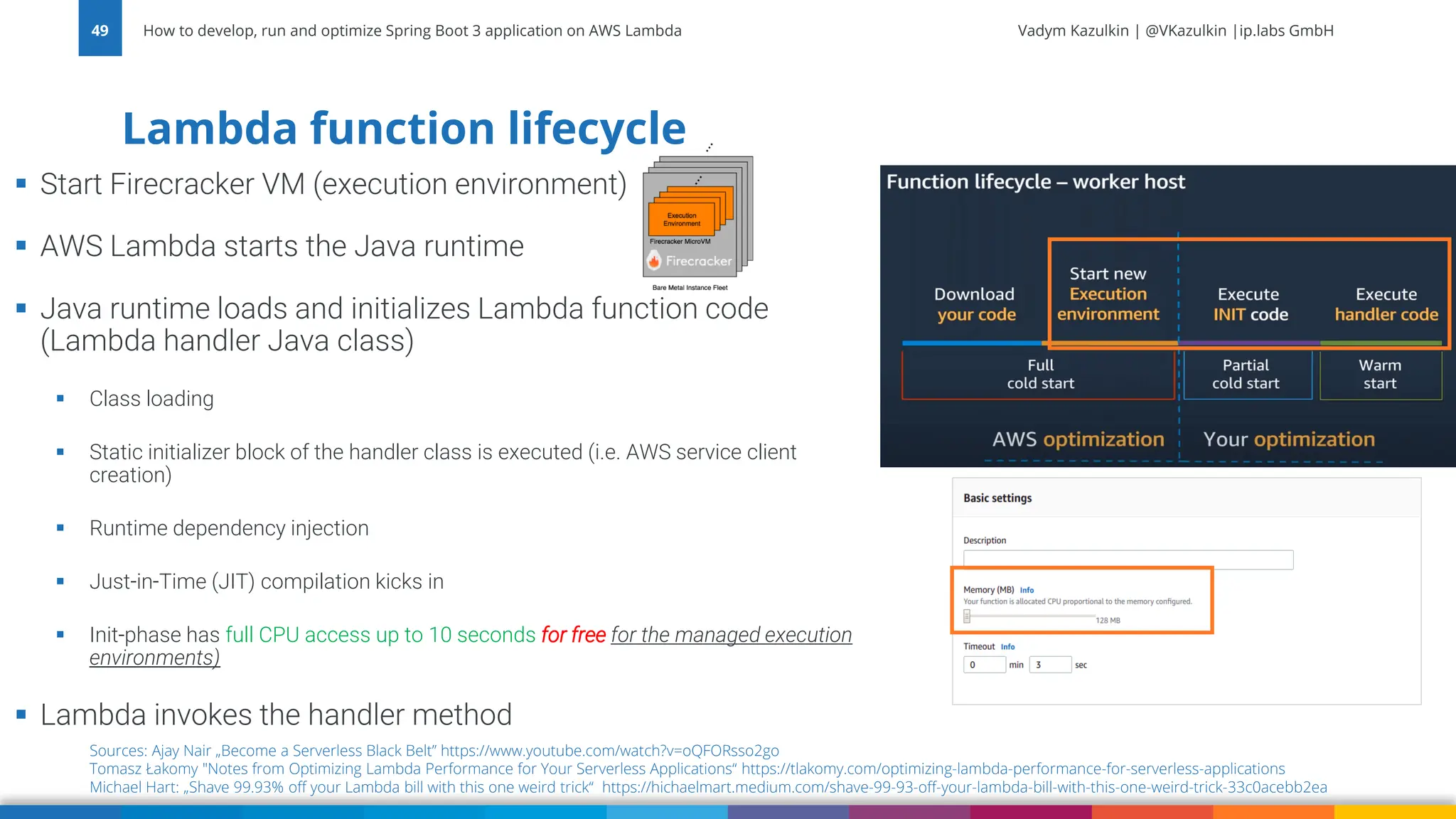Open the Michael Hart medium.com link
This screenshot has width=1456, height=819.
point(964,787)
